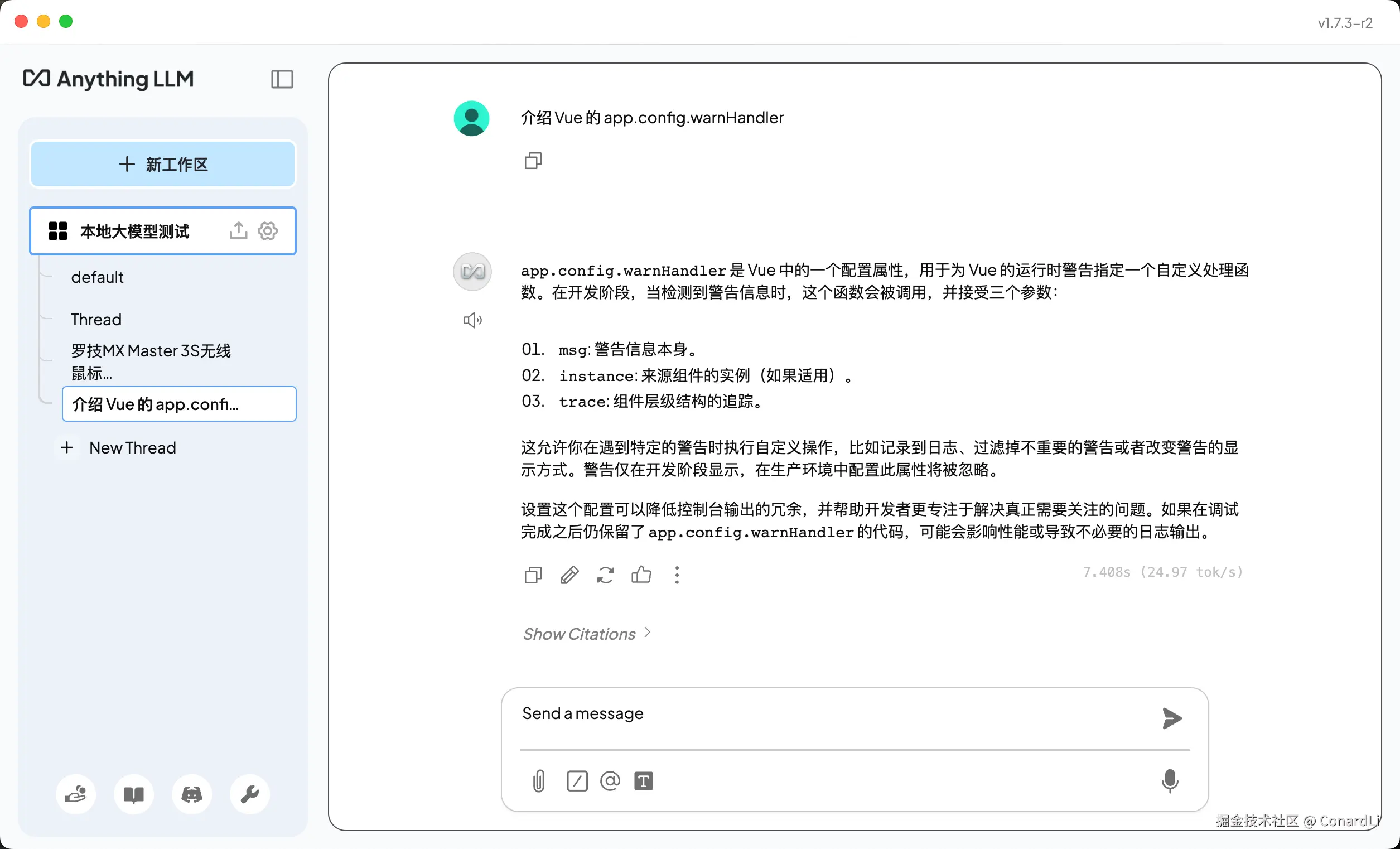Click the @ agent mention icon
This screenshot has height=849, width=1400.
click(x=610, y=781)
